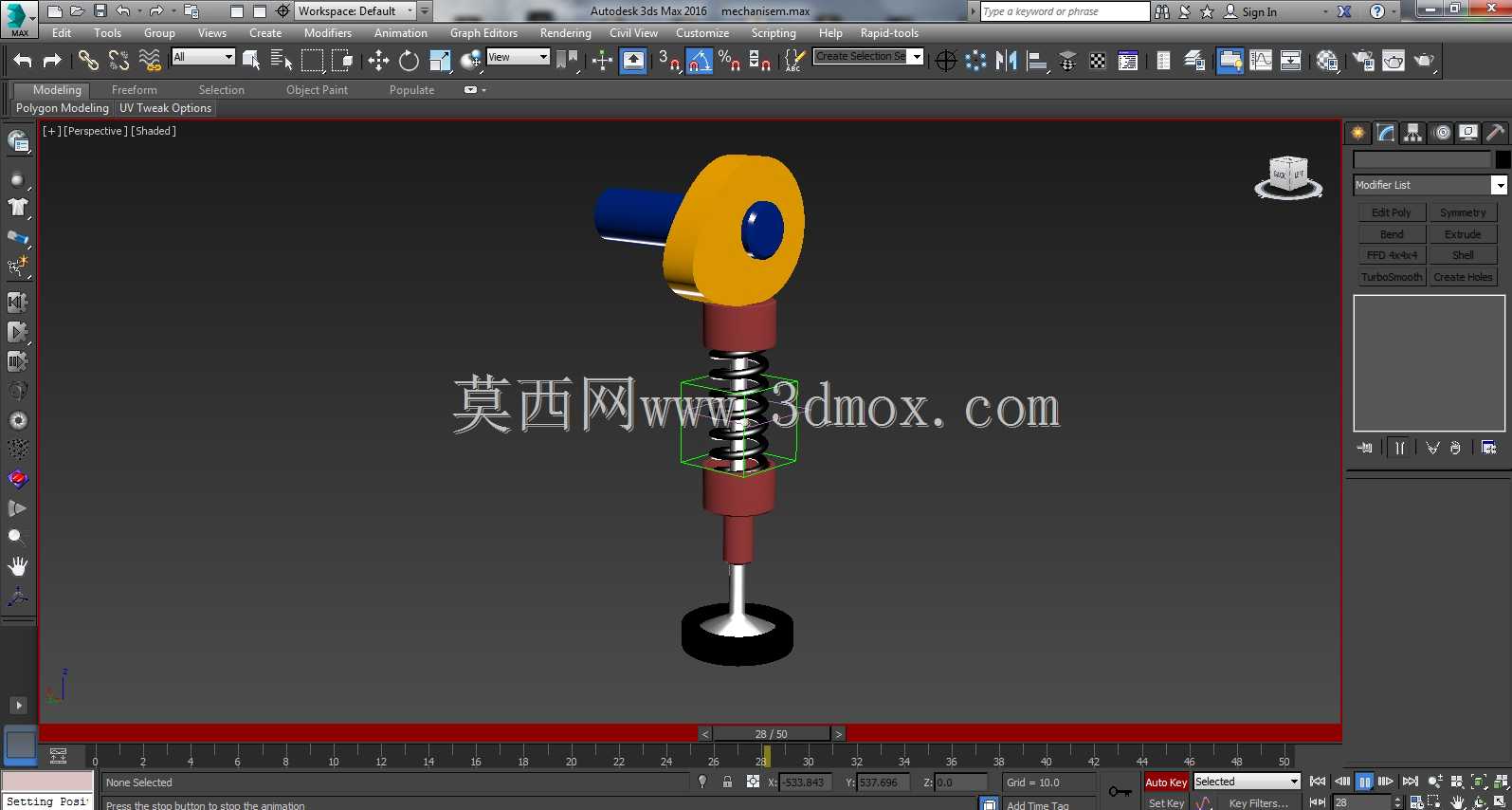Switch to the Object Paint ribbon tab
1512x810 pixels.
tap(317, 90)
